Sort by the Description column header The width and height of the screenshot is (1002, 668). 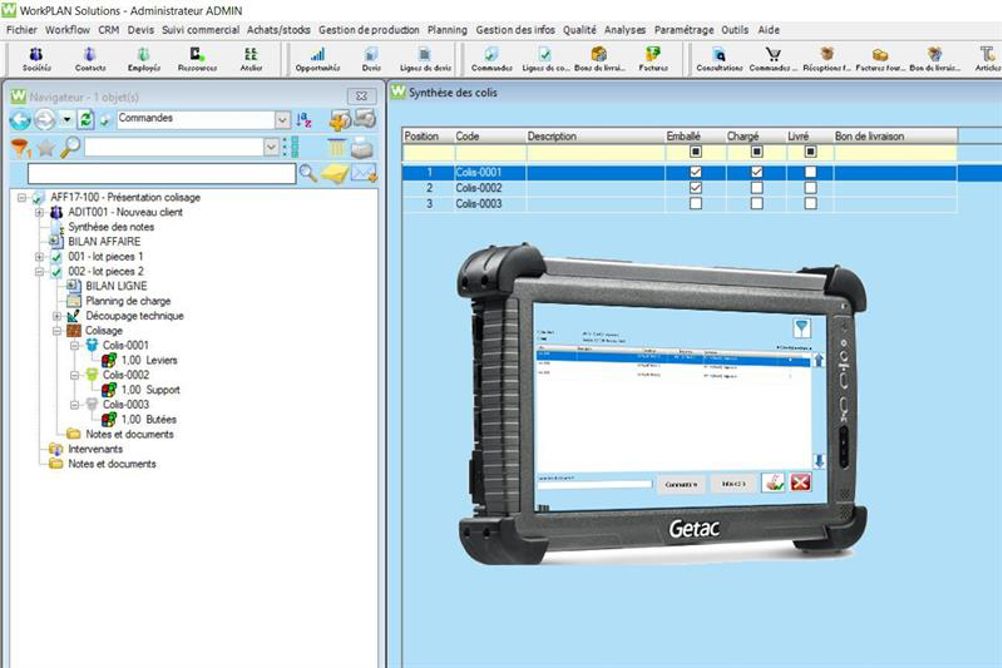[595, 136]
